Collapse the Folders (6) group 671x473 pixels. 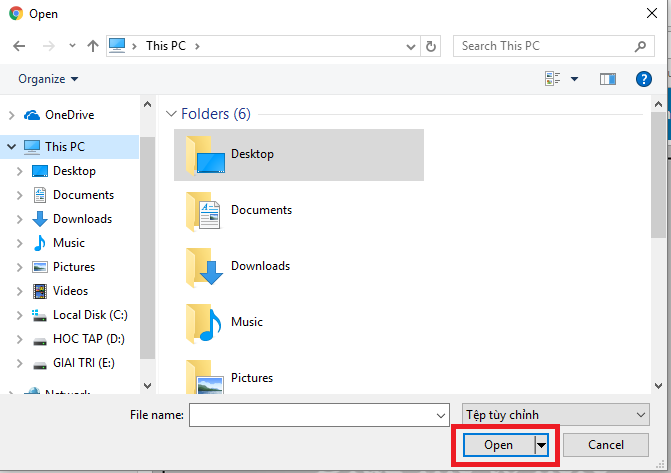click(171, 114)
